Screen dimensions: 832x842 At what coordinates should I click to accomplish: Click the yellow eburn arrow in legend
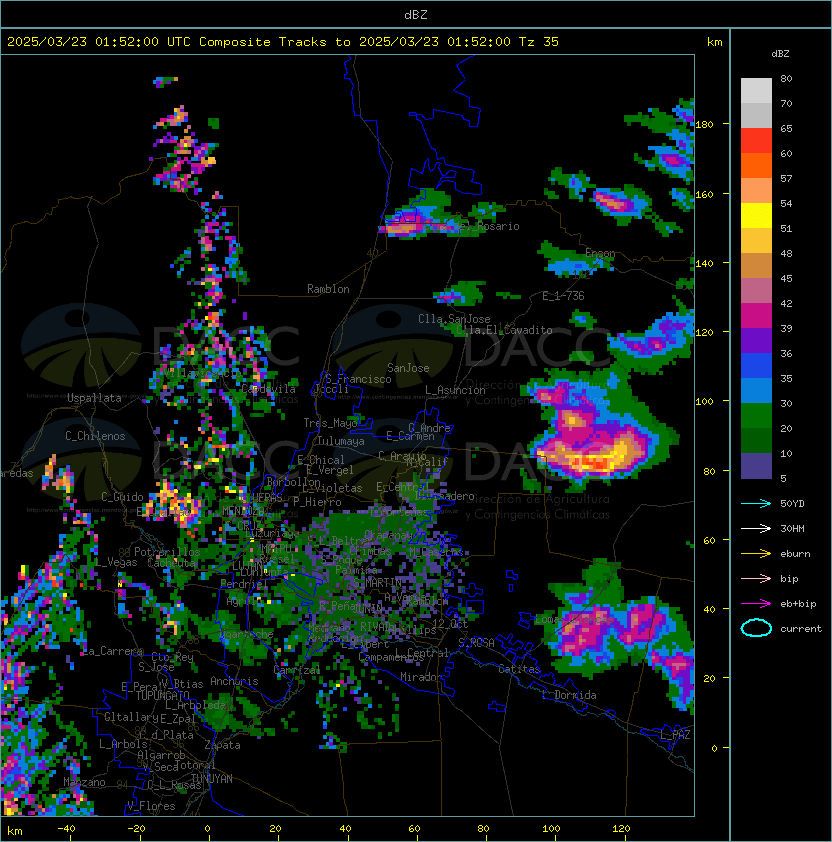point(756,554)
